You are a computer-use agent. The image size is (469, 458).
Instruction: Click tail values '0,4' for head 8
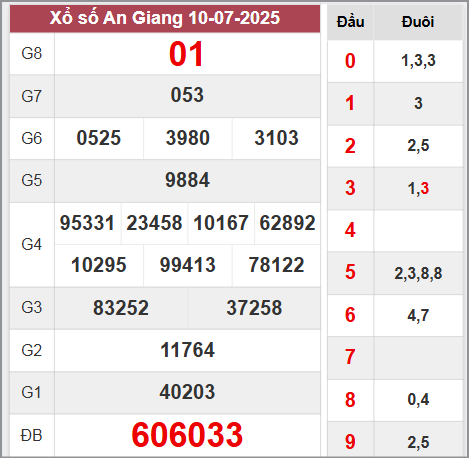coord(418,399)
